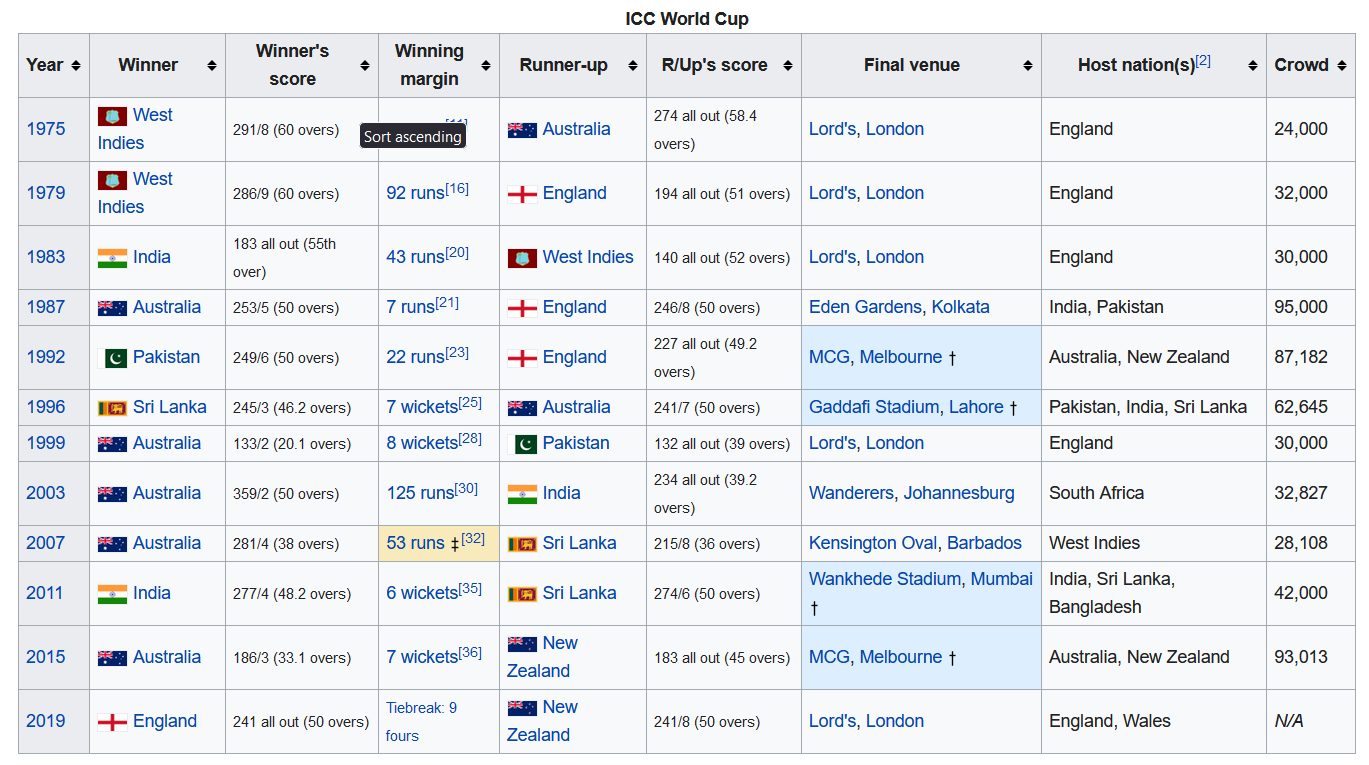Select the 95,000 crowd cell
The width and height of the screenshot is (1369, 765).
click(x=1311, y=308)
